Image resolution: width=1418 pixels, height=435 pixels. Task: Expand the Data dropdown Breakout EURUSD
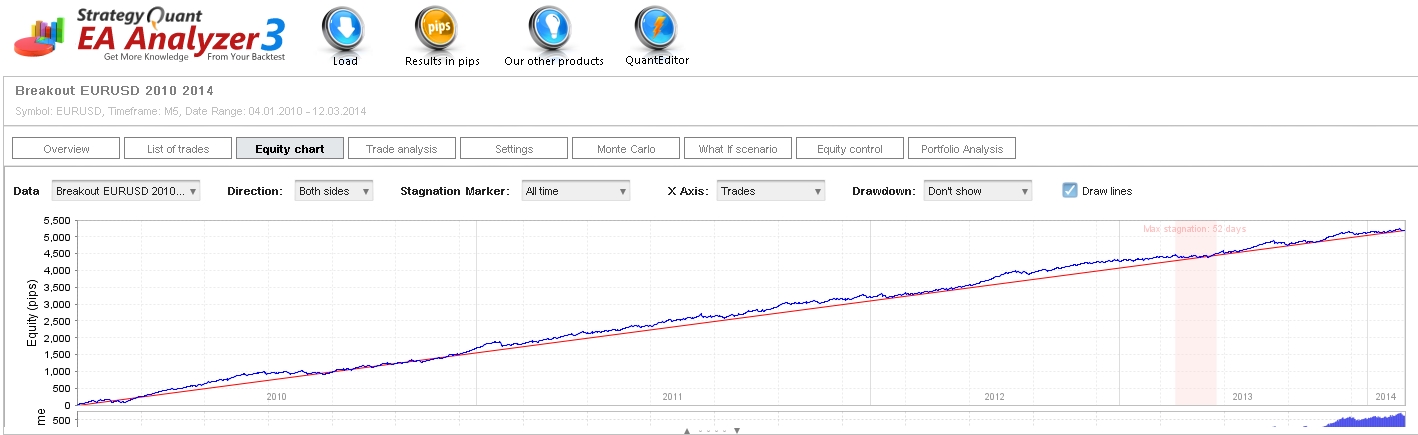[126, 191]
